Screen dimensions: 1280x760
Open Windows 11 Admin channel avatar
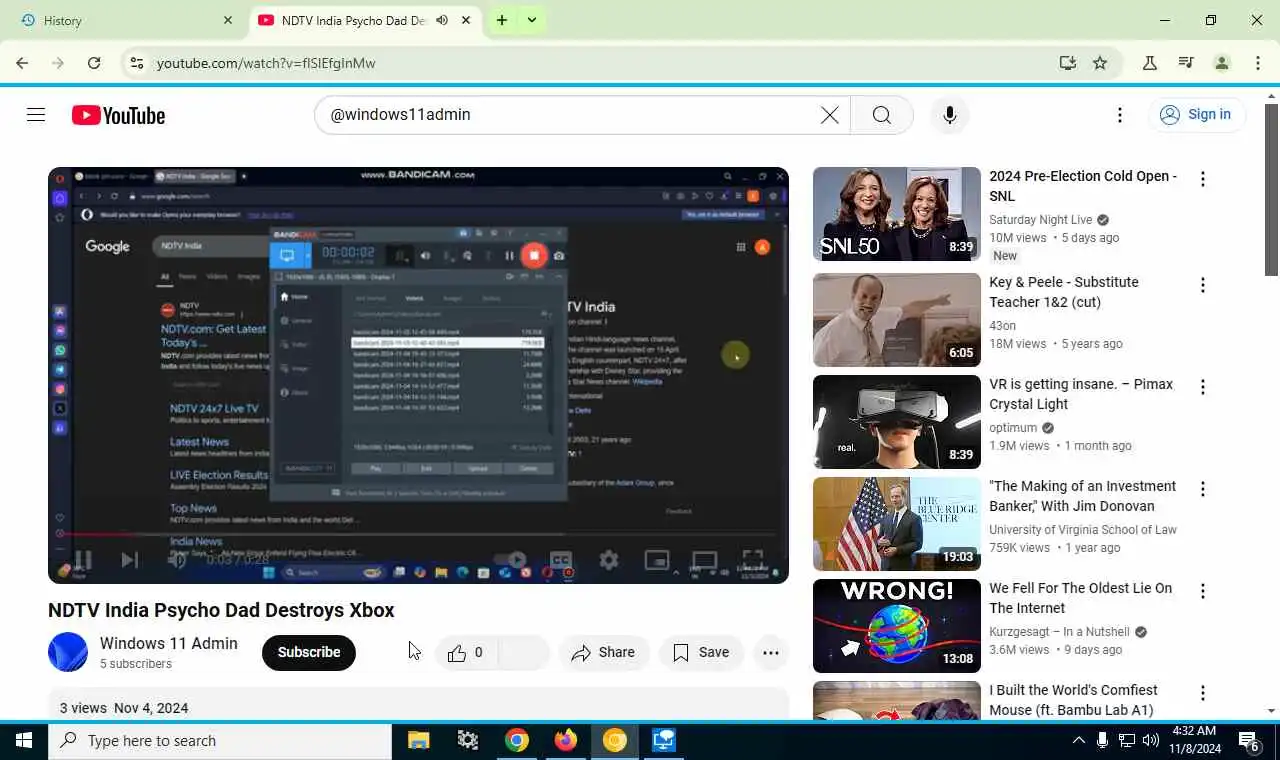tap(68, 652)
